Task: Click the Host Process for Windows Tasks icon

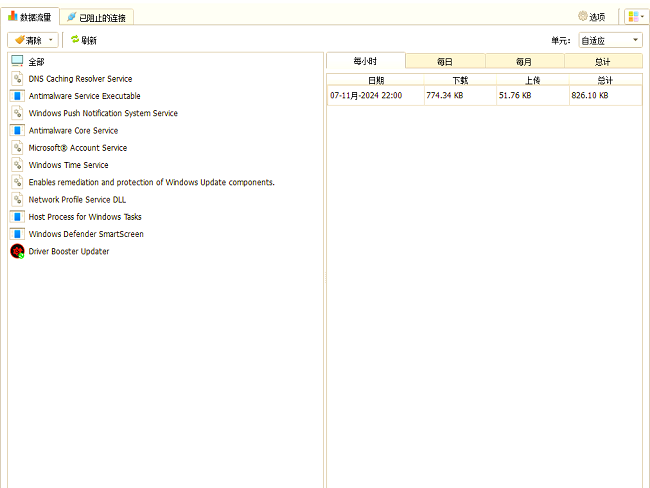Action: pos(17,217)
